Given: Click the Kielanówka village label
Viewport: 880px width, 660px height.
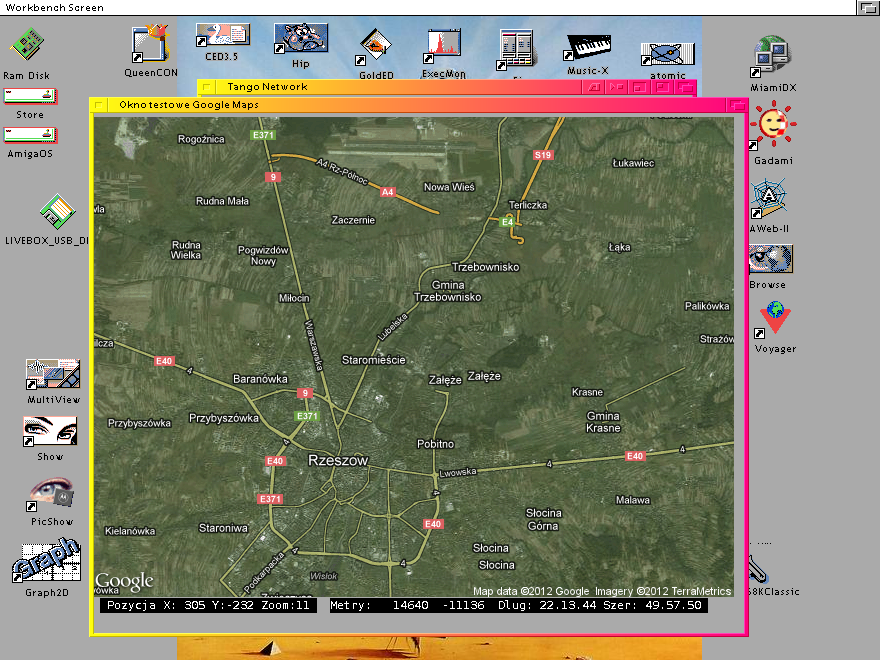Looking at the screenshot, I should coord(130,531).
